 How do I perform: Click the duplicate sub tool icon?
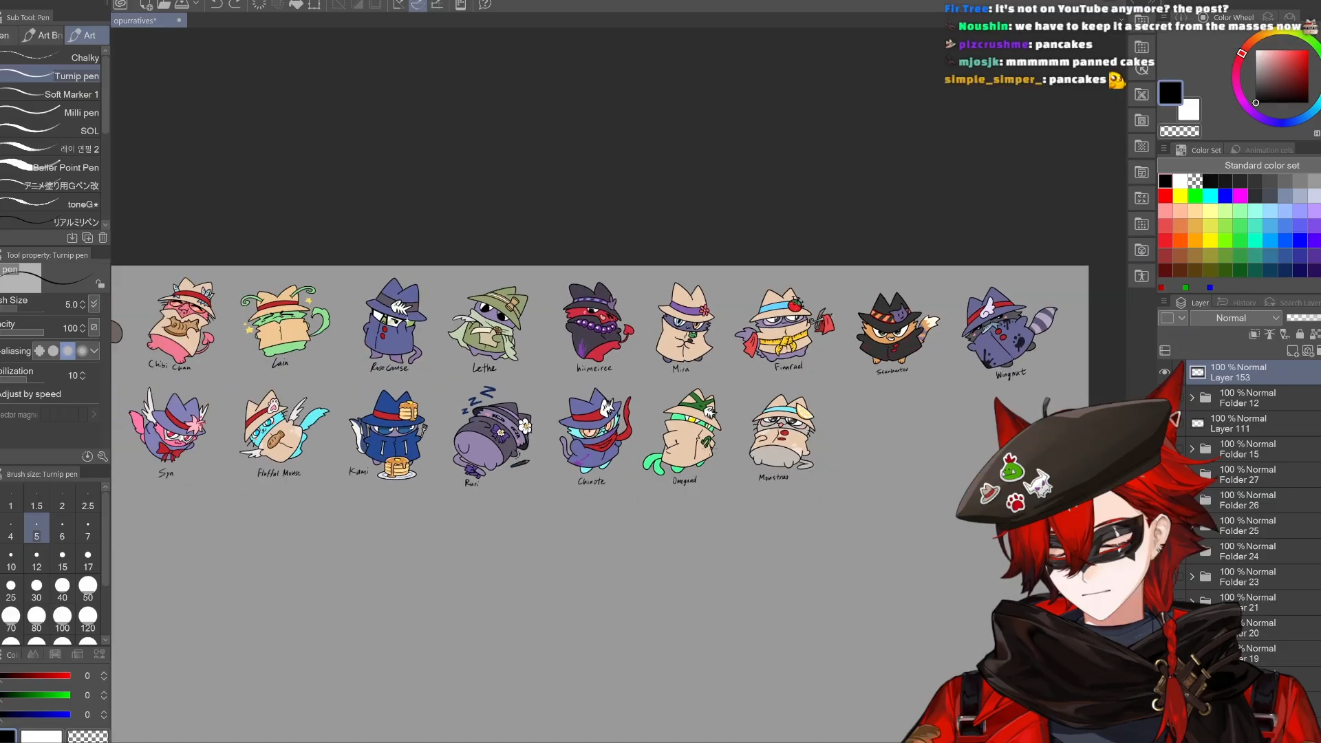(x=87, y=238)
